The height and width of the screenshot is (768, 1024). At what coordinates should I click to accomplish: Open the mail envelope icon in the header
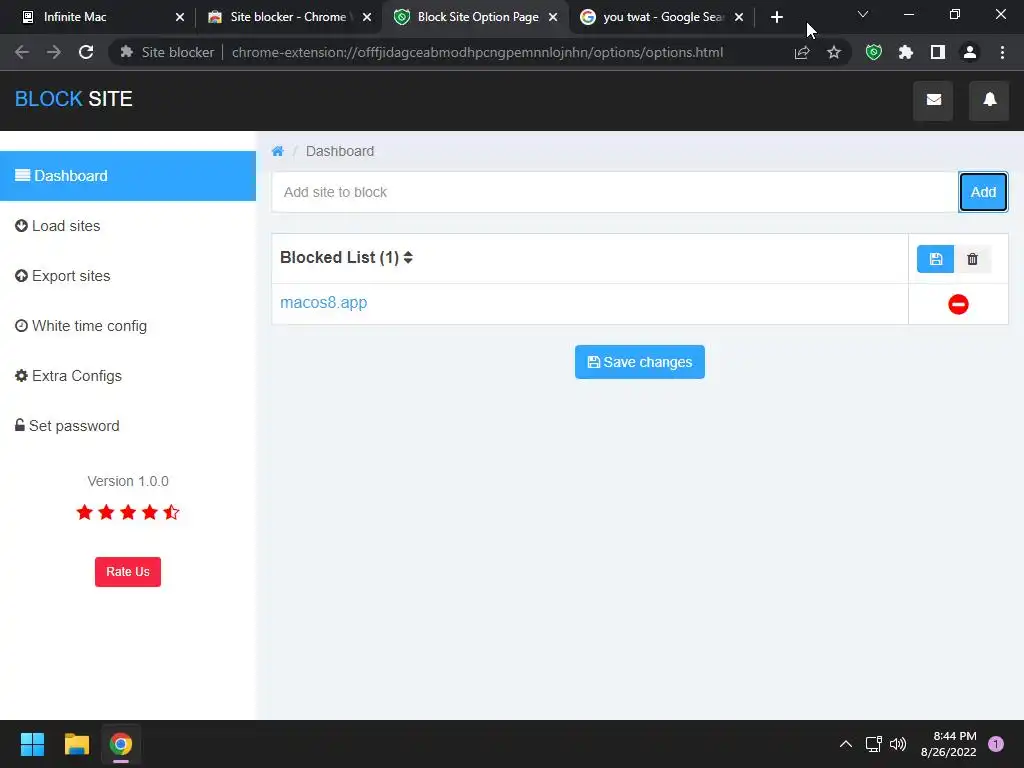point(933,100)
